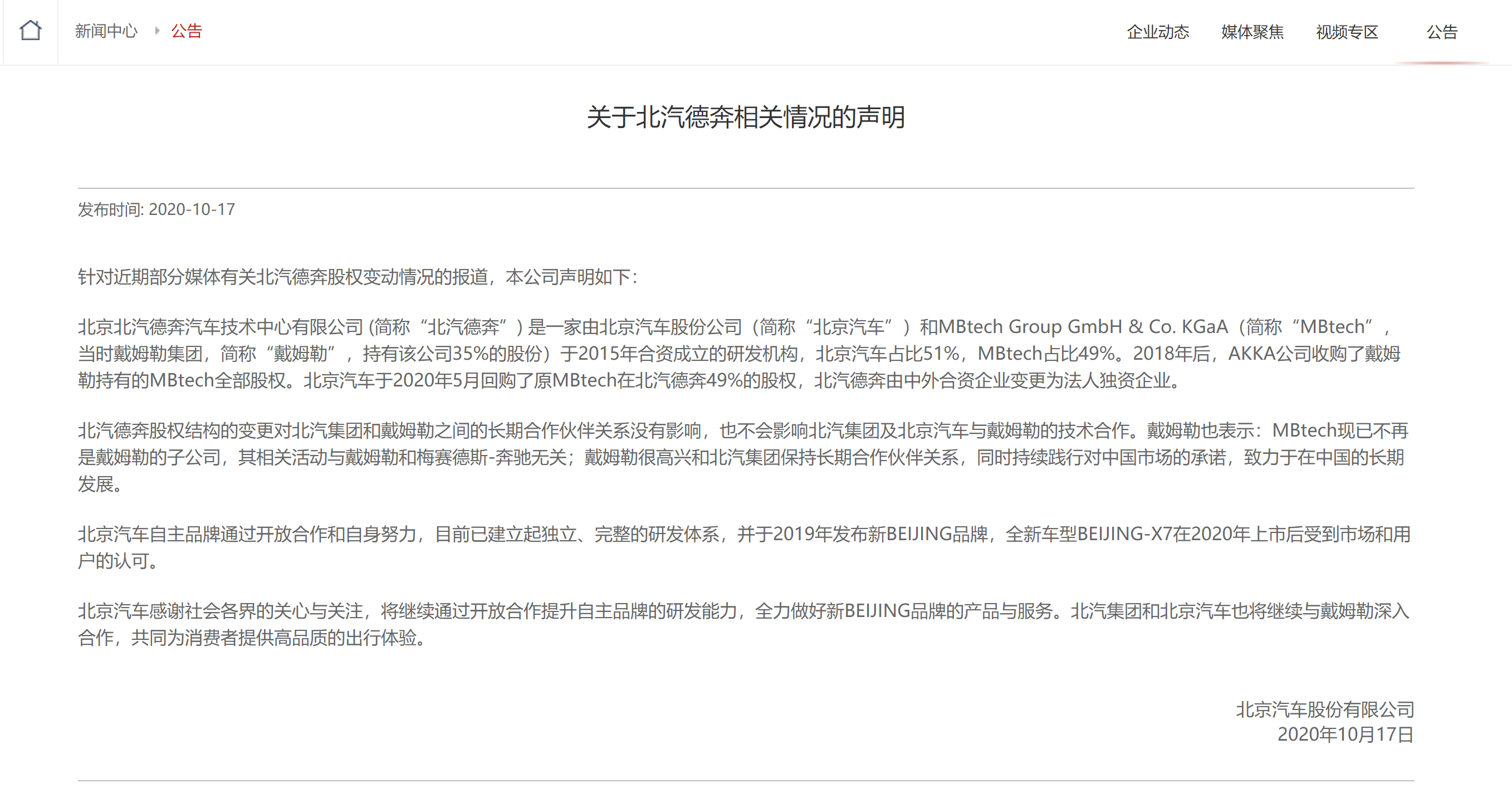1512x793 pixels.
Task: Select the 视频专区 tab
Action: click(1347, 32)
